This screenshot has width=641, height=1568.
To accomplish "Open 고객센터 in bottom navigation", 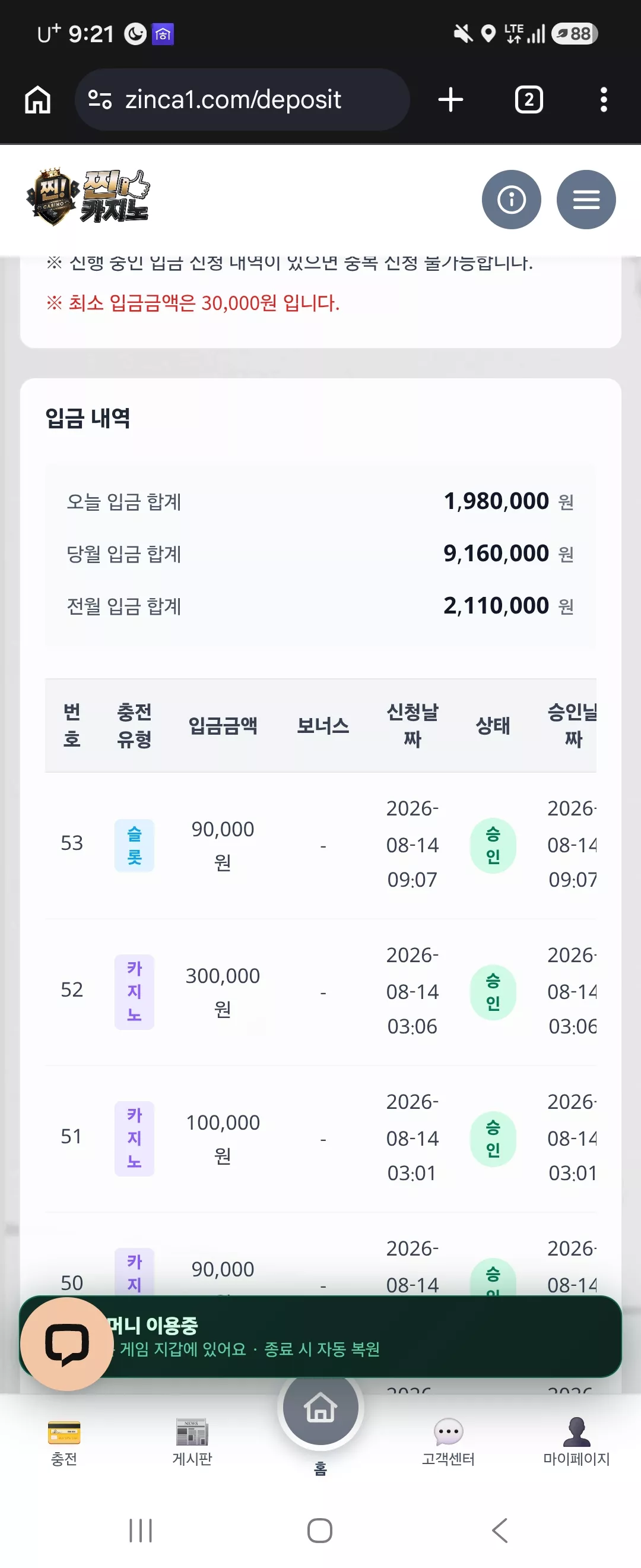I will (448, 1442).
